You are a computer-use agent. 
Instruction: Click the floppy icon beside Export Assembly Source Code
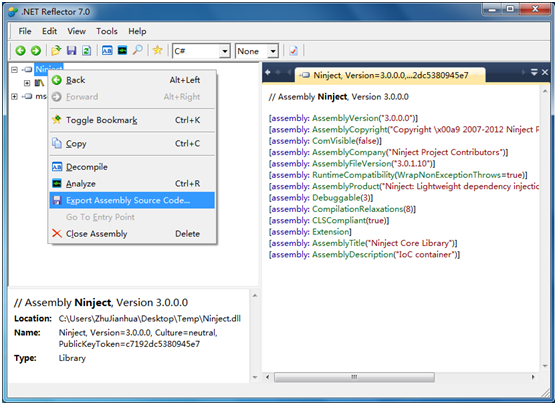tap(57, 200)
